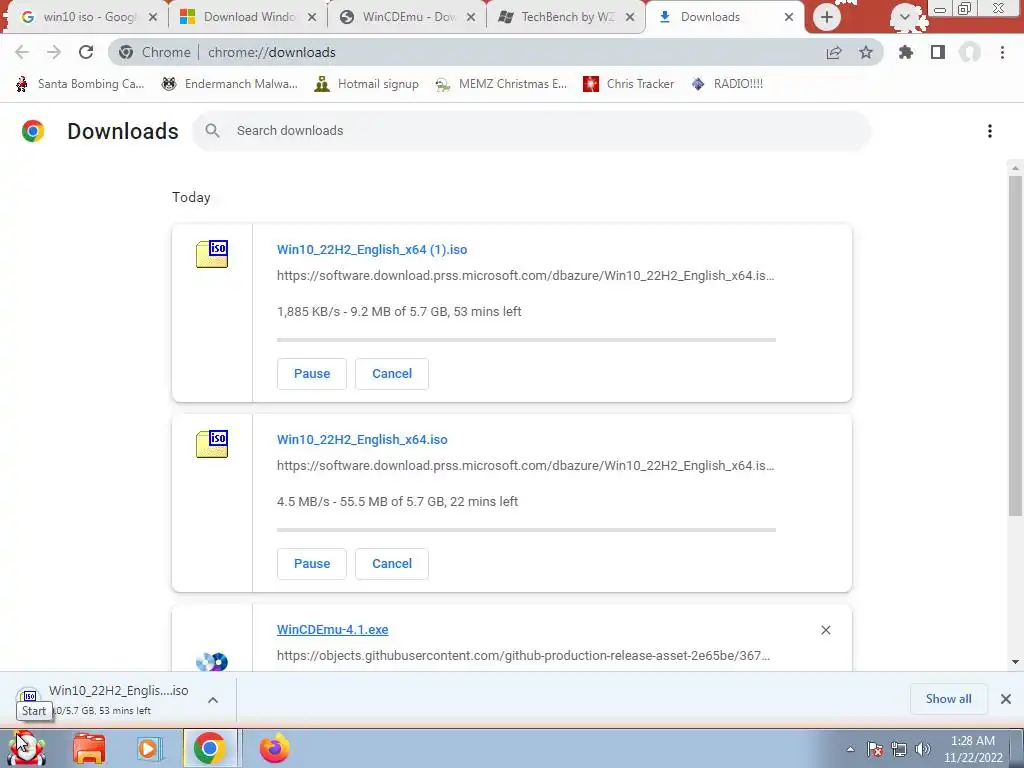Viewport: 1024px width, 768px height.
Task: Launch Firefox from the taskbar
Action: (x=274, y=748)
